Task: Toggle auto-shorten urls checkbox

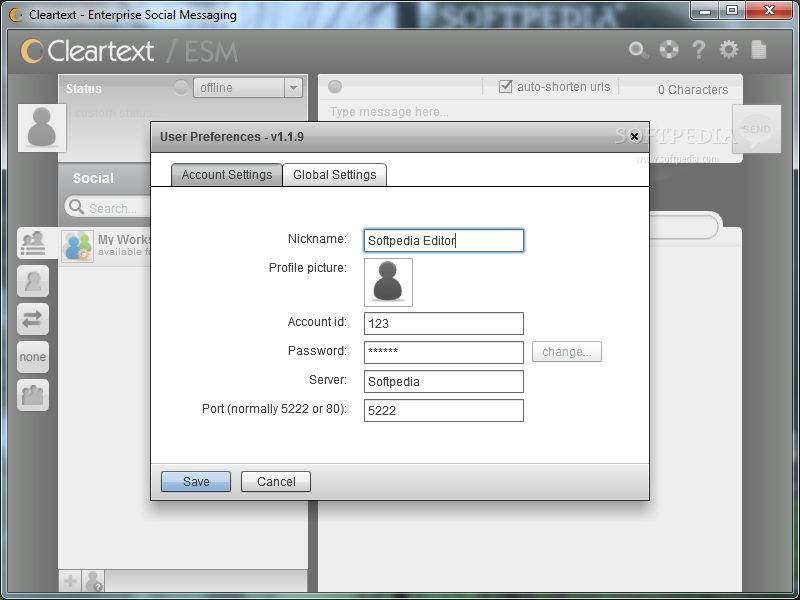Action: click(x=505, y=86)
